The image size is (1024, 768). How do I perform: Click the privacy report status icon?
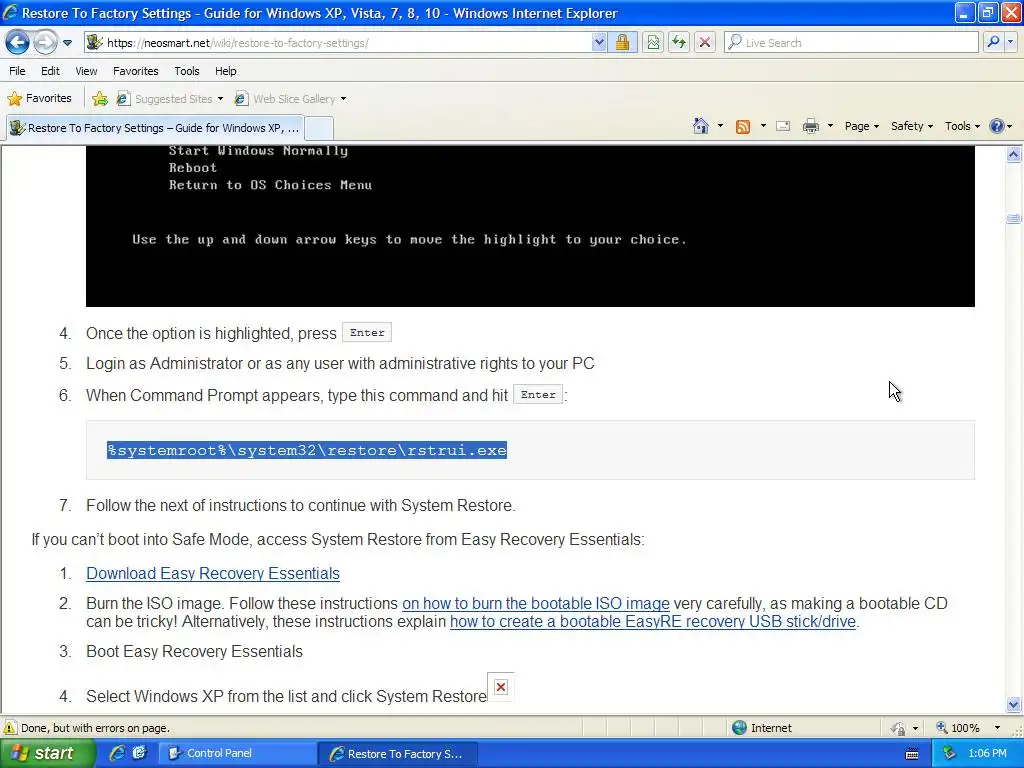[x=900, y=728]
